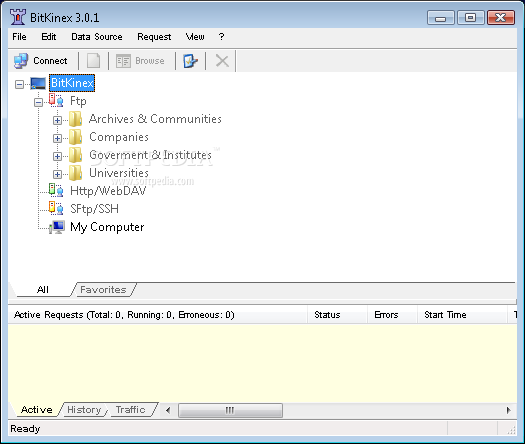Click the BitKinex monitor icon in tree
The image size is (525, 444).
38,83
